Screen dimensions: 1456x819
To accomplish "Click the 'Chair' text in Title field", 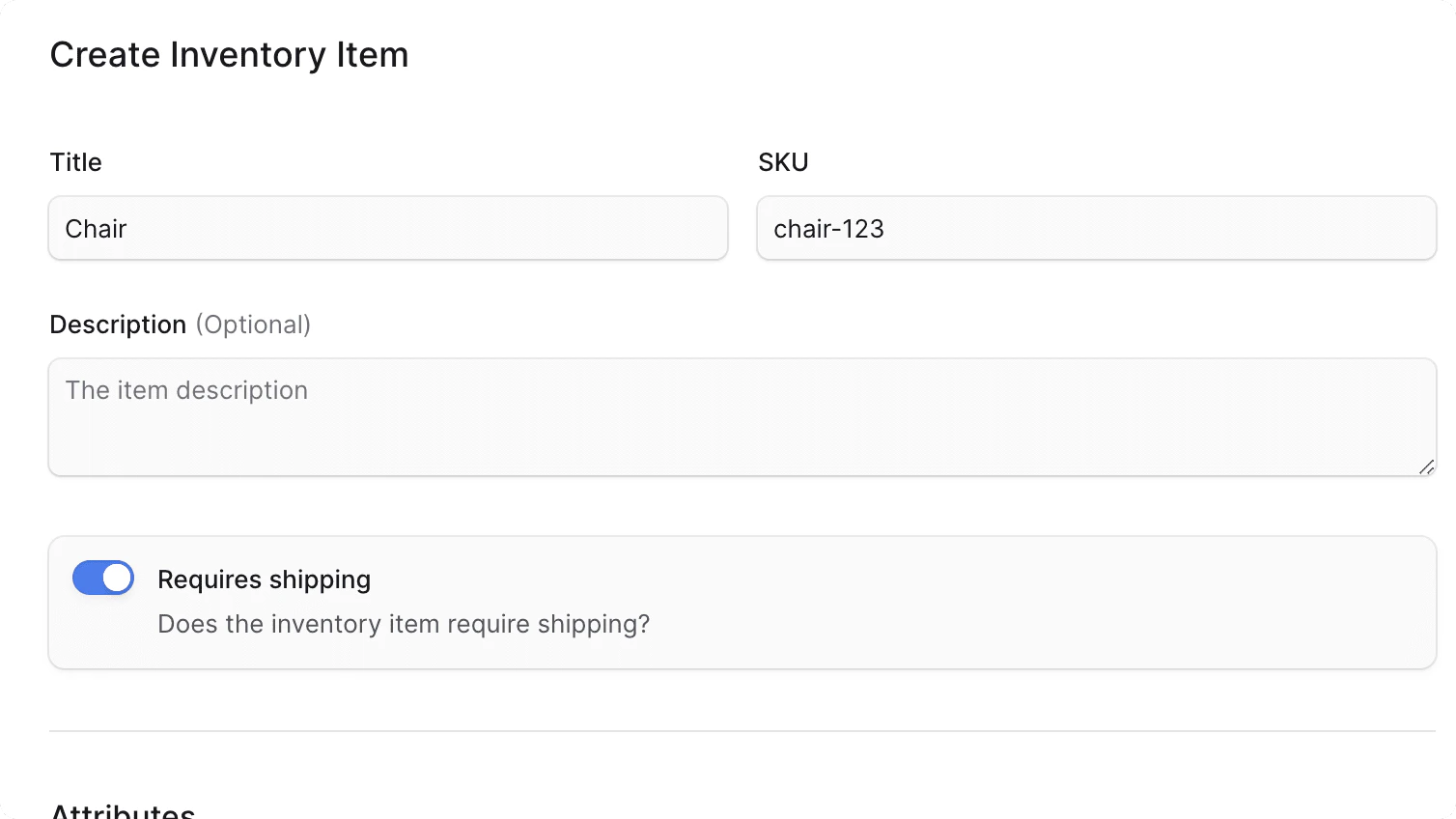I will 96,229.
